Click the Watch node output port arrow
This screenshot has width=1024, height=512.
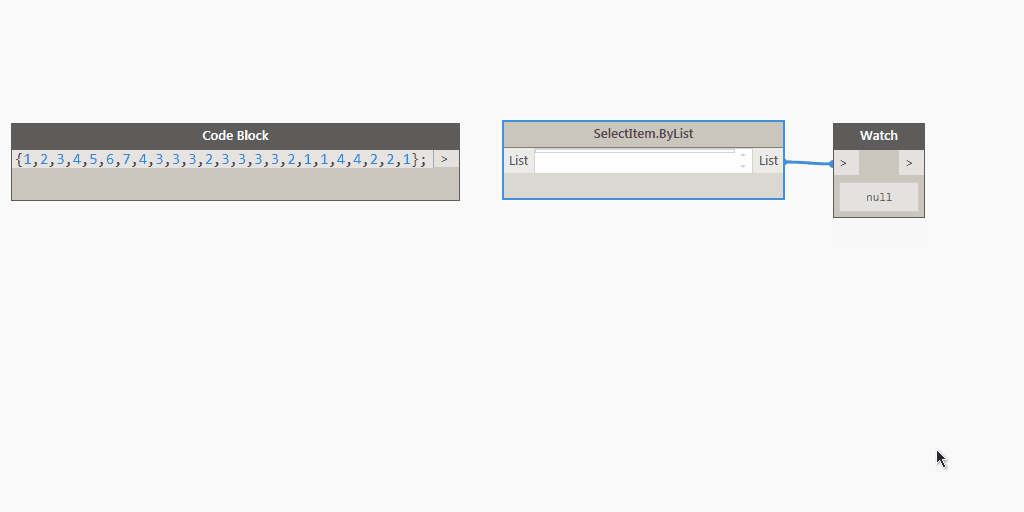909,163
